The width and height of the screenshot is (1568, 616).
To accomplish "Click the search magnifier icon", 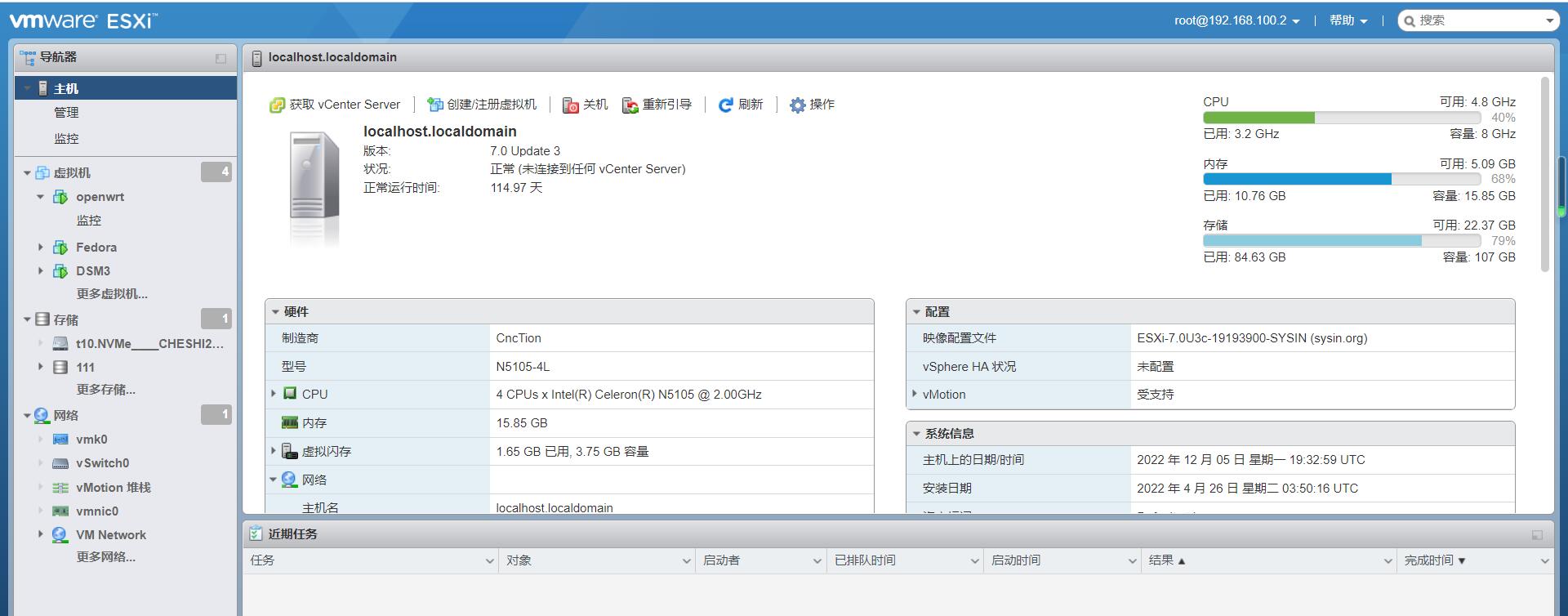I will pos(1410,21).
